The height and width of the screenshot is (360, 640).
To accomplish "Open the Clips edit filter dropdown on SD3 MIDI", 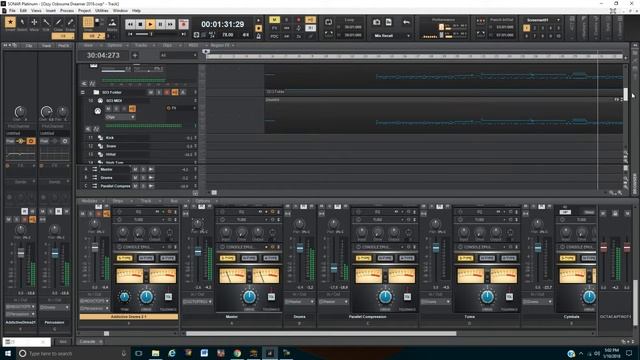I will click(120, 117).
